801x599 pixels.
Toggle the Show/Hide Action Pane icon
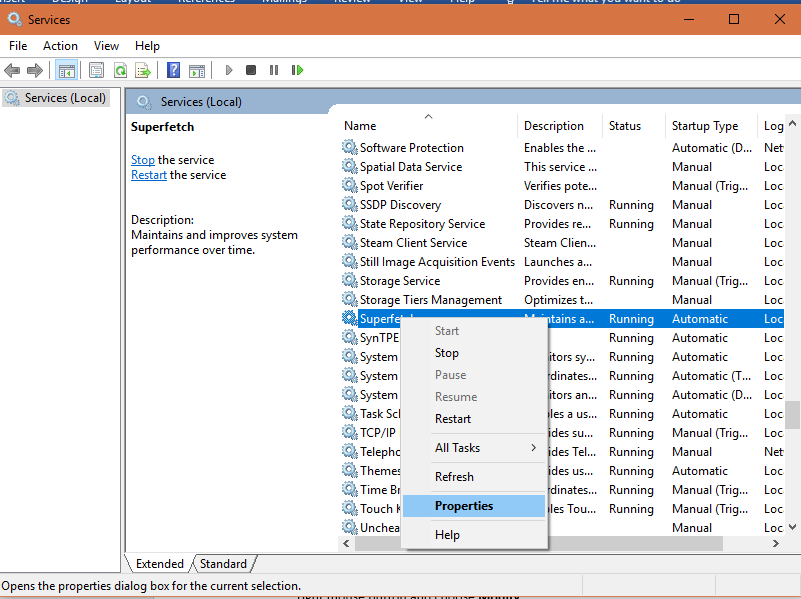point(197,70)
